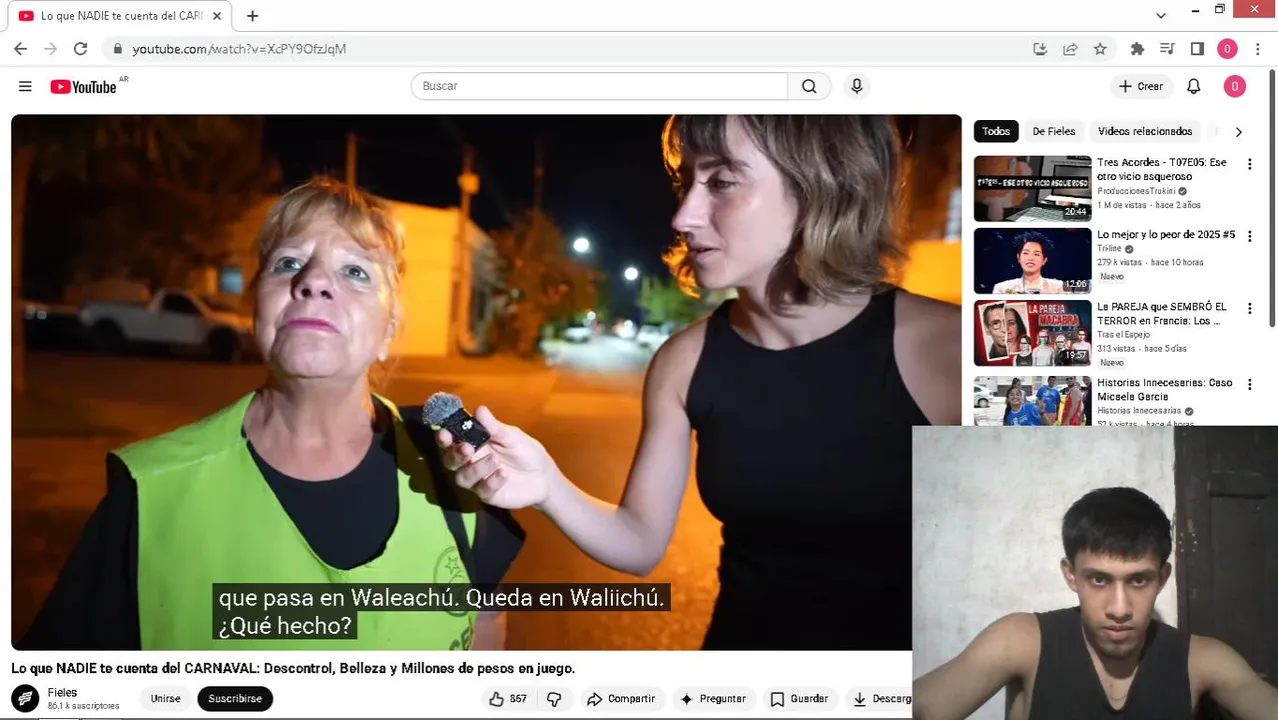This screenshot has height=720, width=1278.
Task: Click the Descargar button
Action: (x=878, y=699)
